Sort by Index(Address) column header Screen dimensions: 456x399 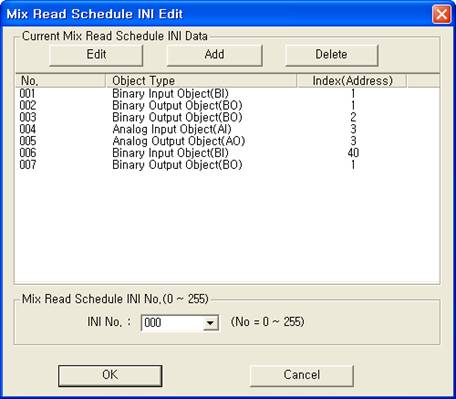pos(352,81)
